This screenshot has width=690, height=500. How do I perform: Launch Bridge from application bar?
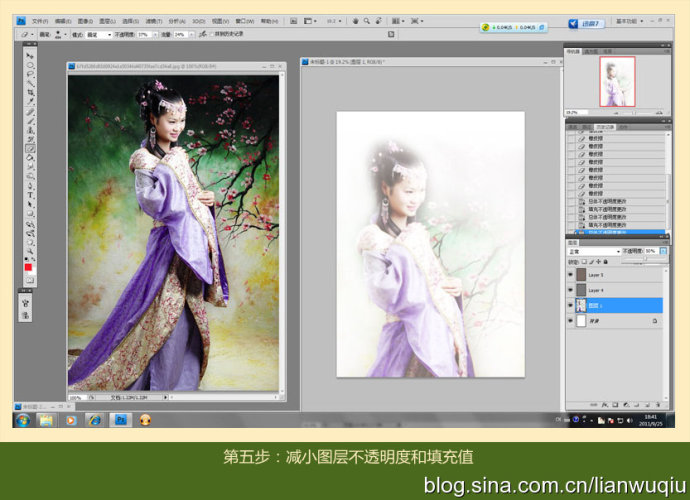point(294,21)
